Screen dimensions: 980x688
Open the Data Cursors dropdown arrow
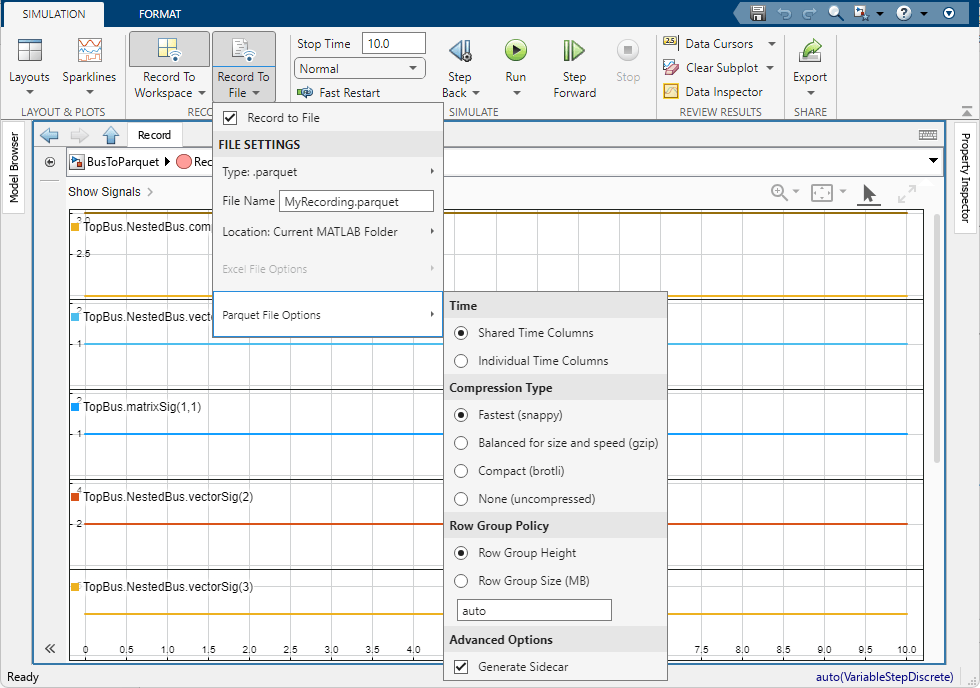tap(772, 44)
